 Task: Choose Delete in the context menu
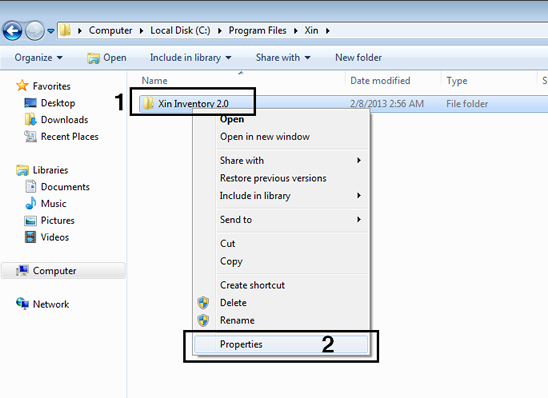233,303
